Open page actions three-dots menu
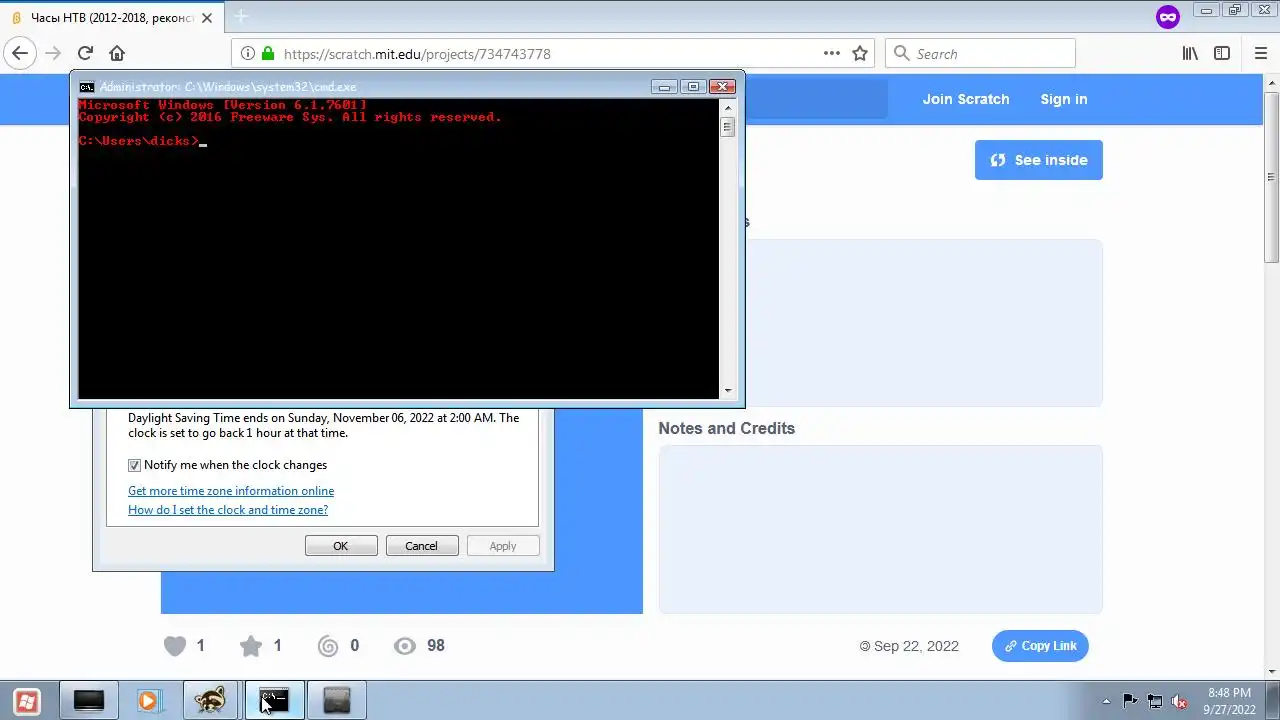 coord(832,54)
